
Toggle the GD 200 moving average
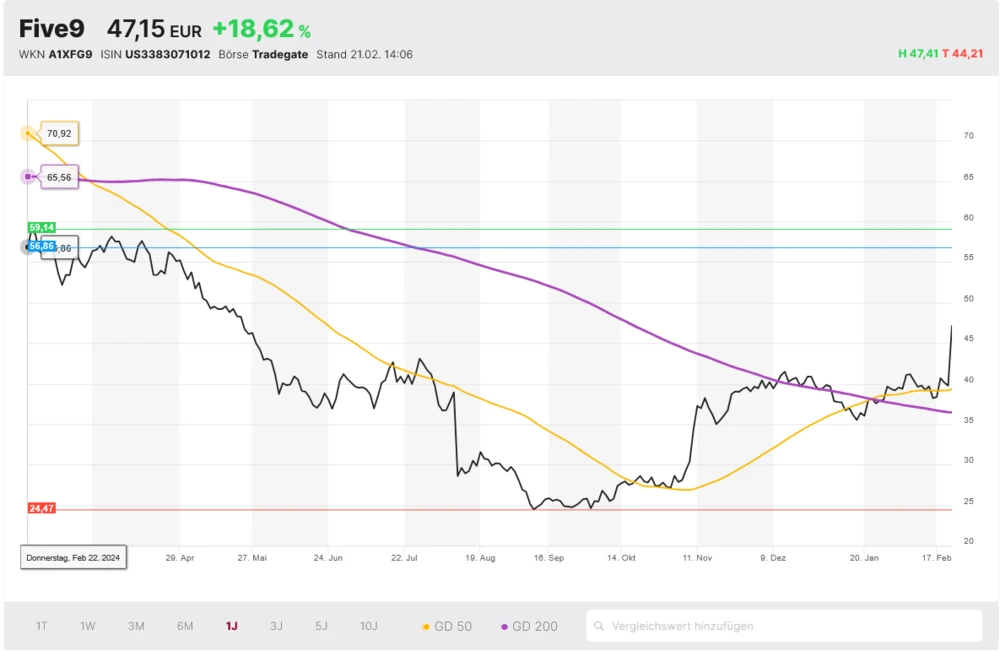[x=529, y=626]
